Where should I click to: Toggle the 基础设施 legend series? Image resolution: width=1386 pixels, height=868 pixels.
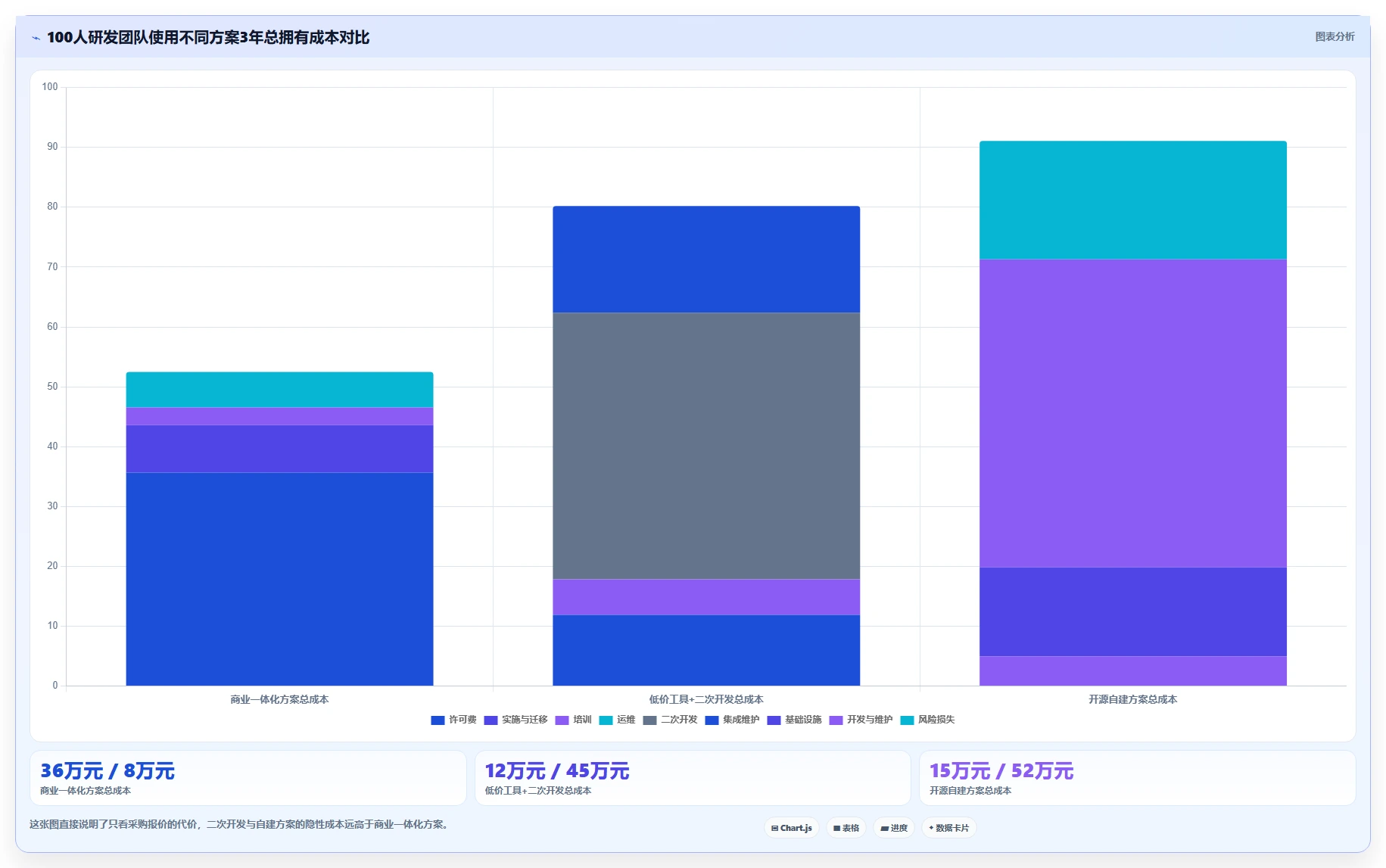(794, 720)
